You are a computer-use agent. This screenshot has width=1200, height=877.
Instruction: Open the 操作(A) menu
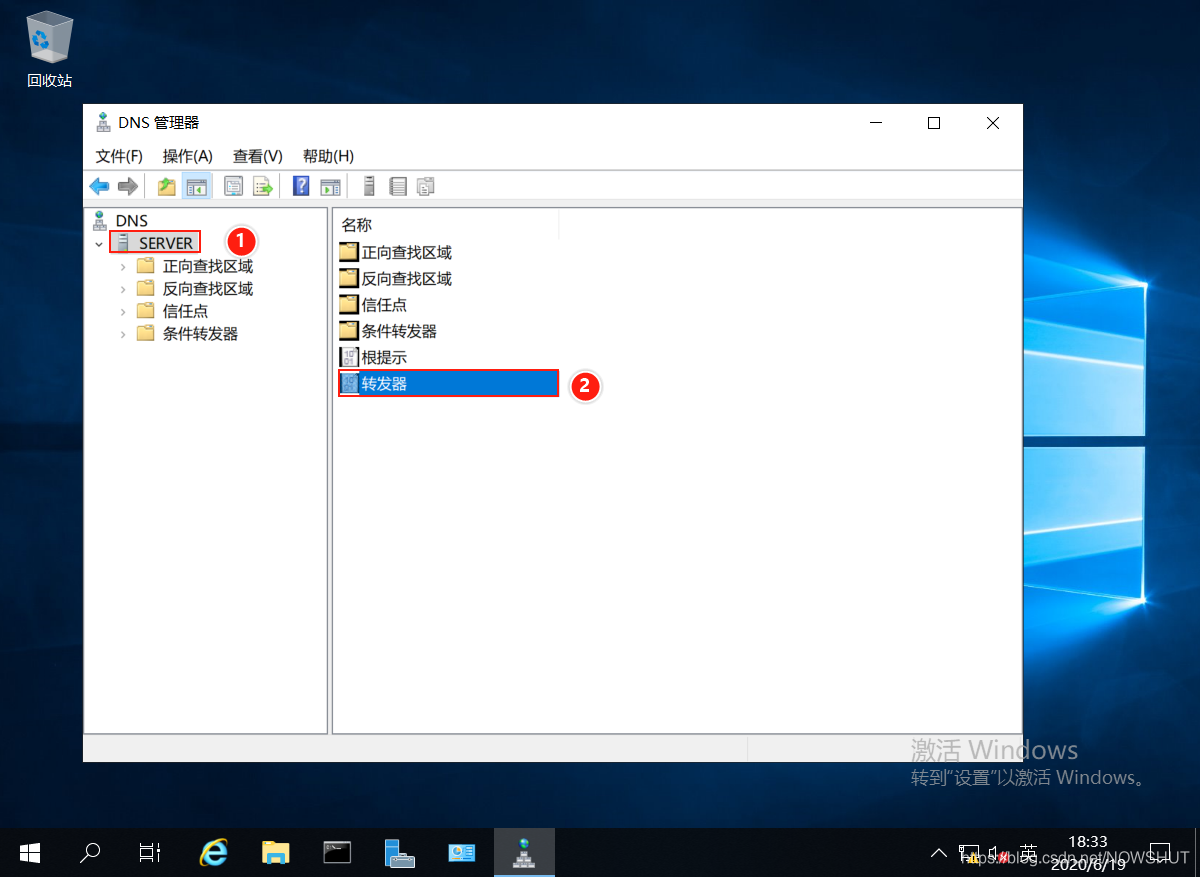point(188,156)
